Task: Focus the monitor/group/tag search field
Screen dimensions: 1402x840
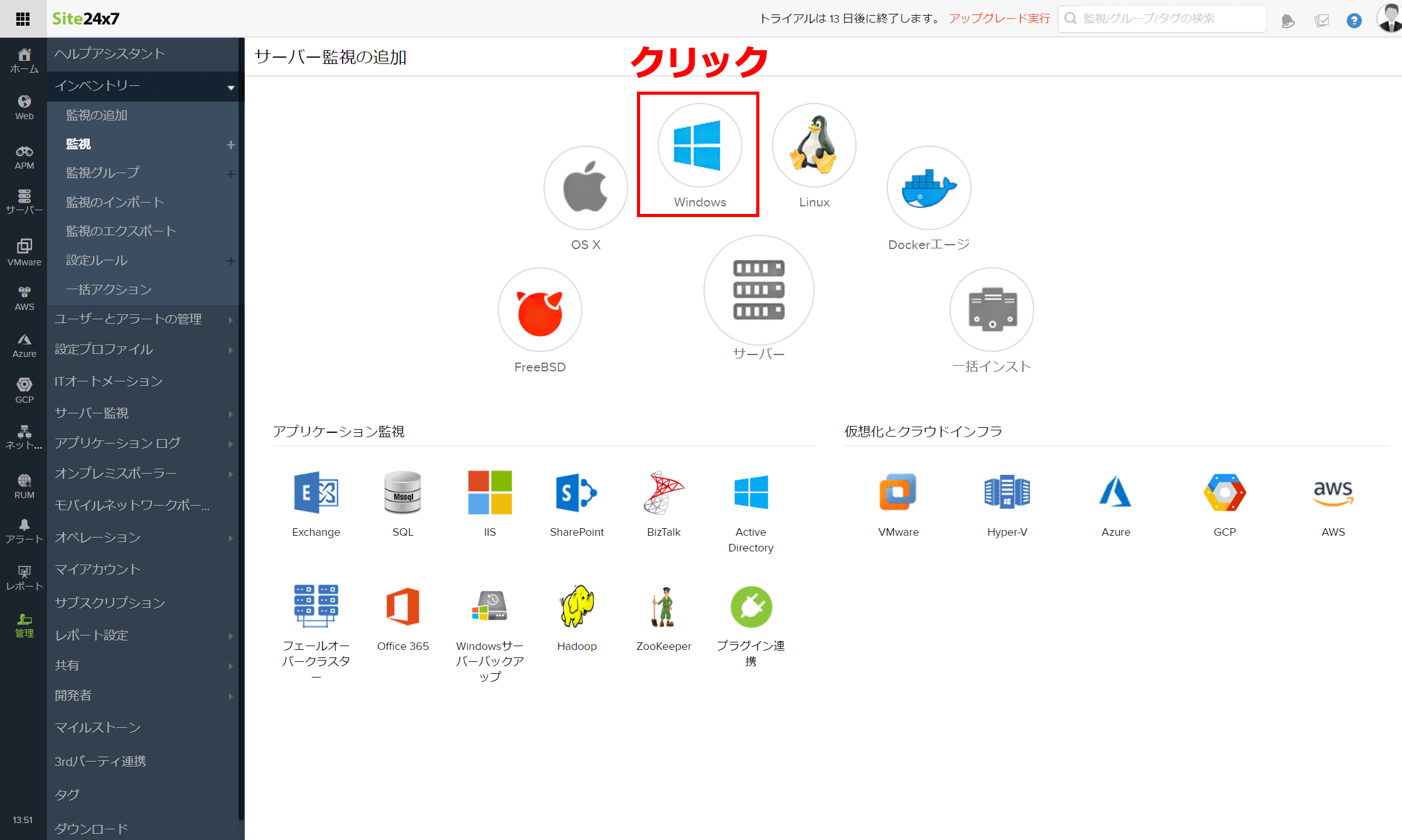Action: pyautogui.click(x=1162, y=19)
